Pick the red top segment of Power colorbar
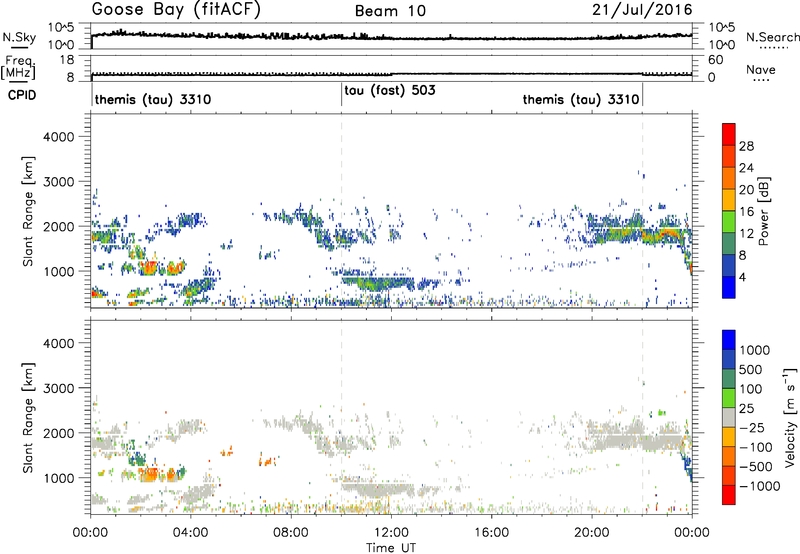Viewport: 800px width, 554px height. [x=729, y=134]
